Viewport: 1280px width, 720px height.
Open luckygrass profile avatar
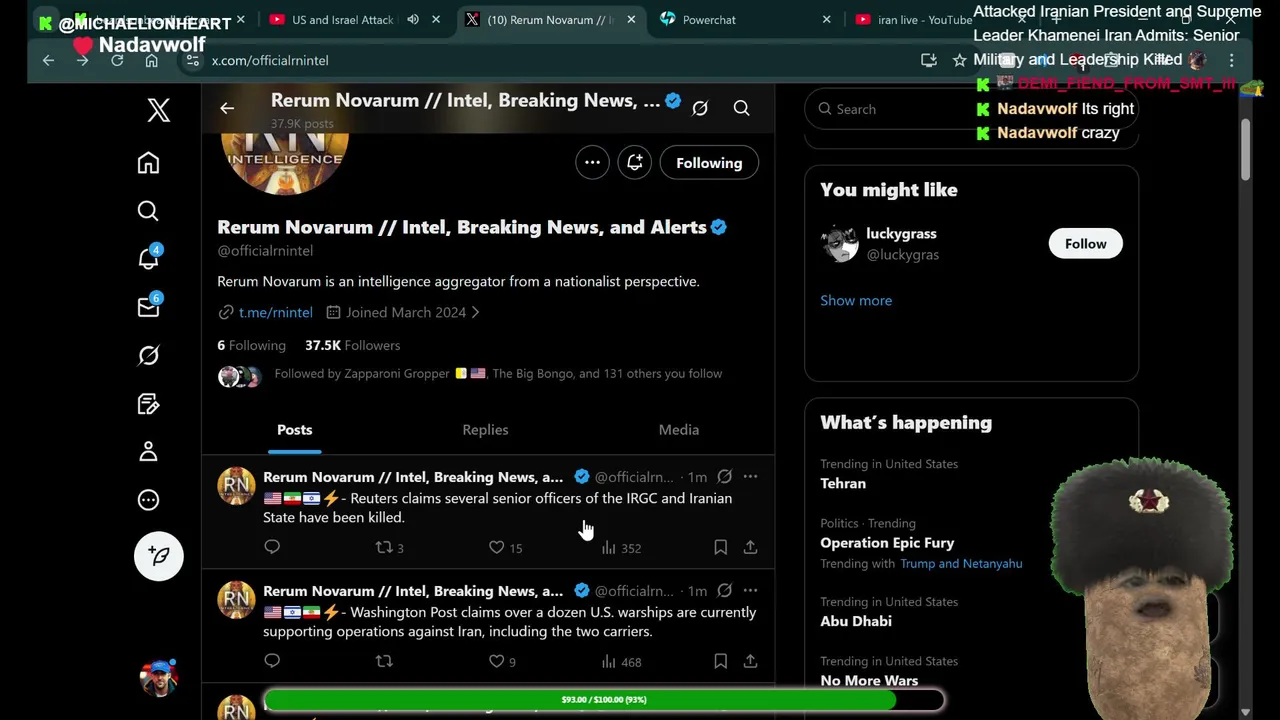[839, 244]
